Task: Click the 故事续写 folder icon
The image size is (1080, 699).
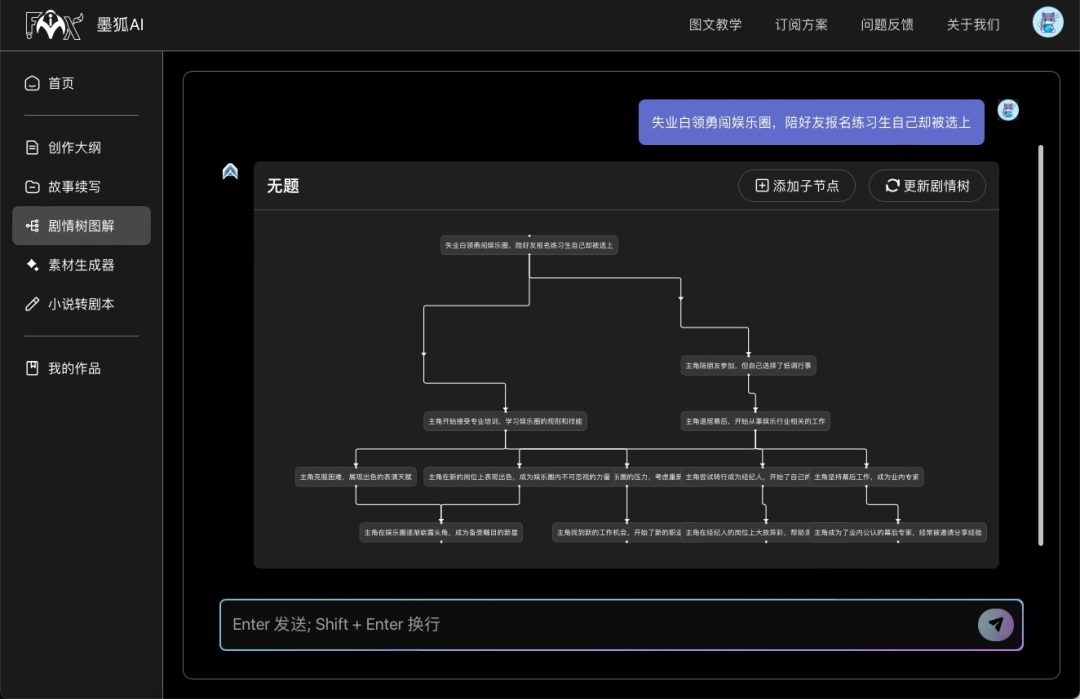Action: point(33,186)
